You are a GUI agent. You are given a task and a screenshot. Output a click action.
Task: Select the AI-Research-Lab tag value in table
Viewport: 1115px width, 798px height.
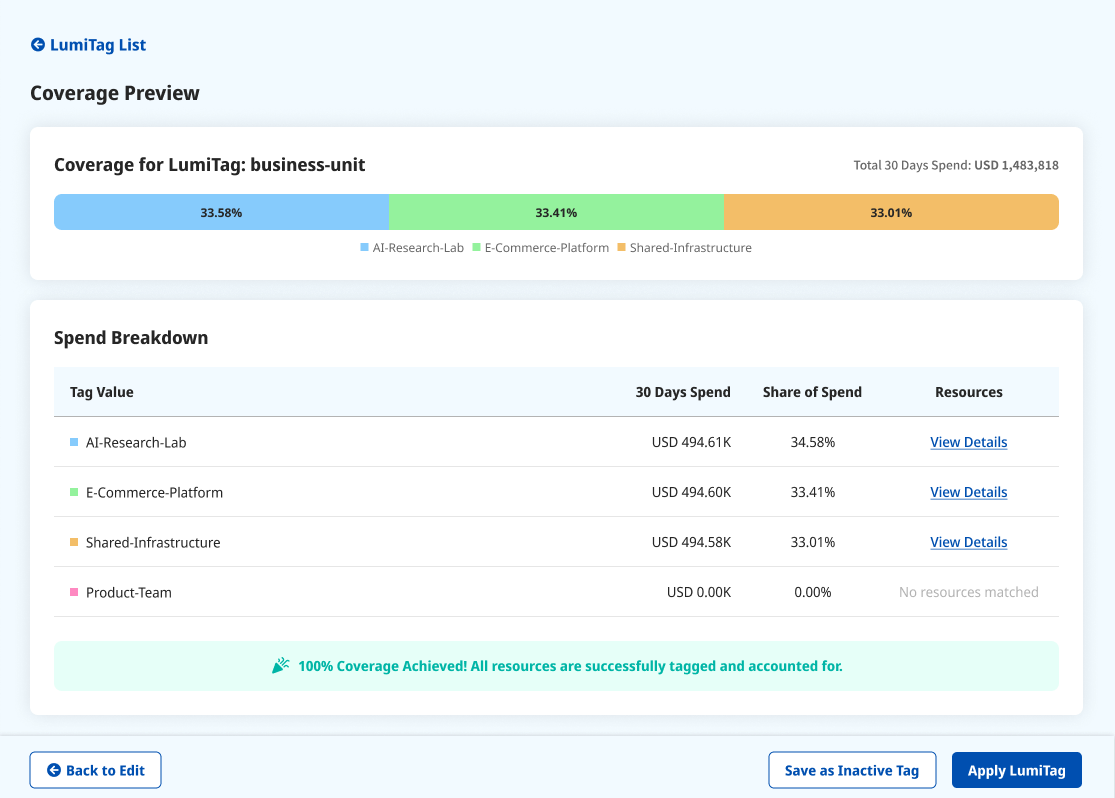pyautogui.click(x=136, y=442)
